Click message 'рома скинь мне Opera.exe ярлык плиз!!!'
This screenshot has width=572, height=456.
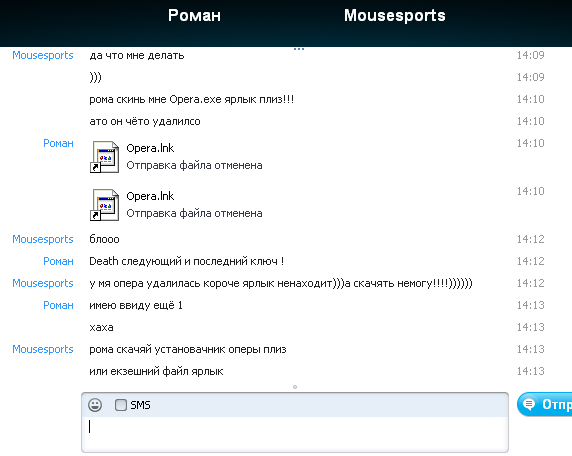pos(192,99)
